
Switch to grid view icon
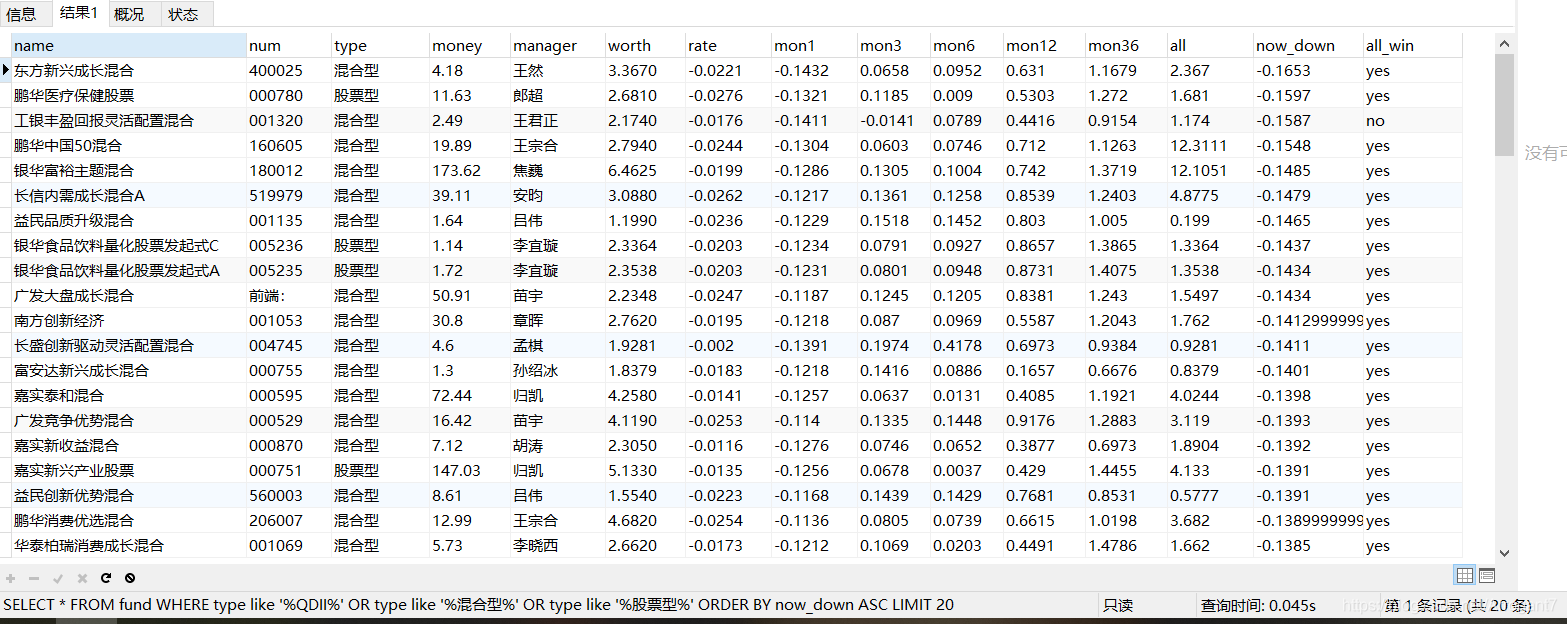[1464, 575]
